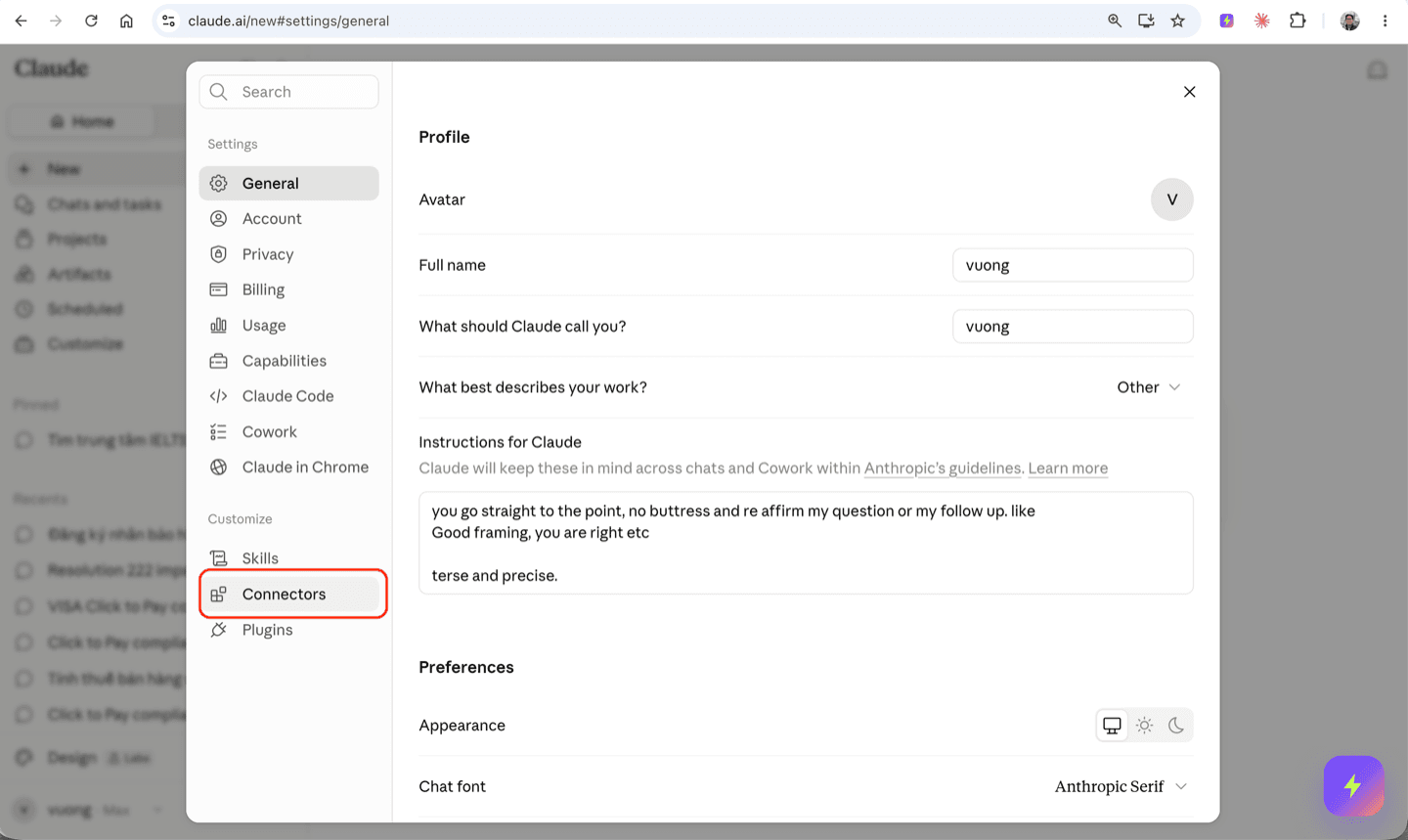Expand the Chat font dropdown

click(1121, 786)
